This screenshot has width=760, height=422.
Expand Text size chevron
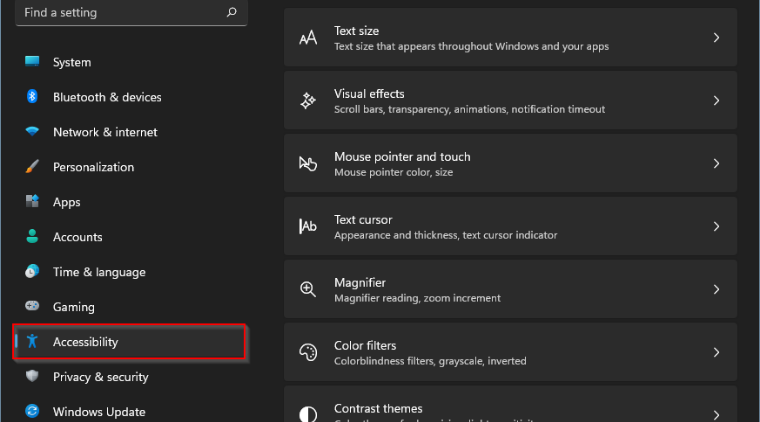pos(716,38)
